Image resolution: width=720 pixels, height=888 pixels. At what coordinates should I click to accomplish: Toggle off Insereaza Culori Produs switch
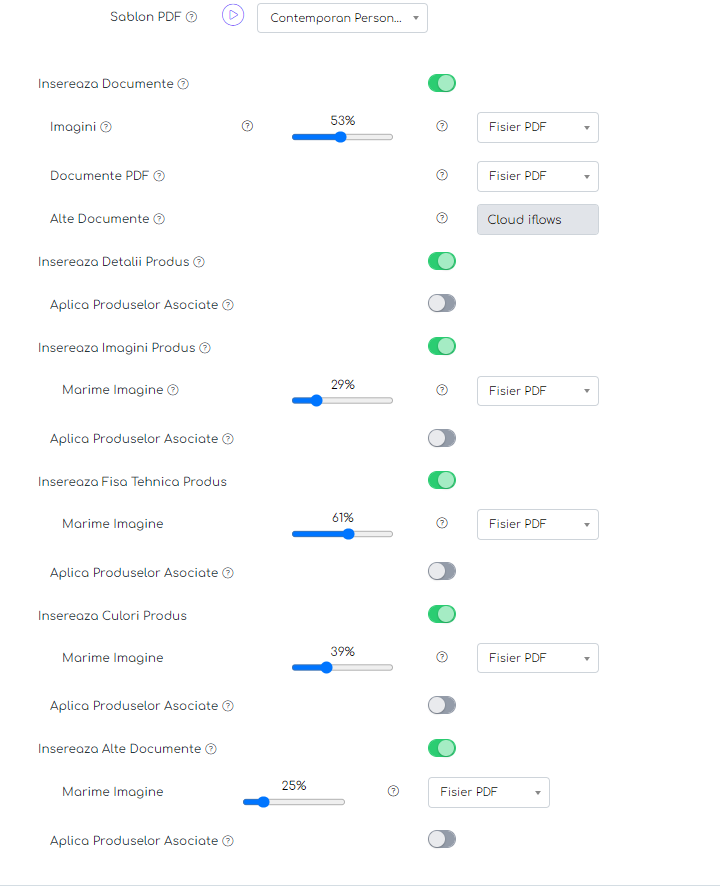(442, 614)
